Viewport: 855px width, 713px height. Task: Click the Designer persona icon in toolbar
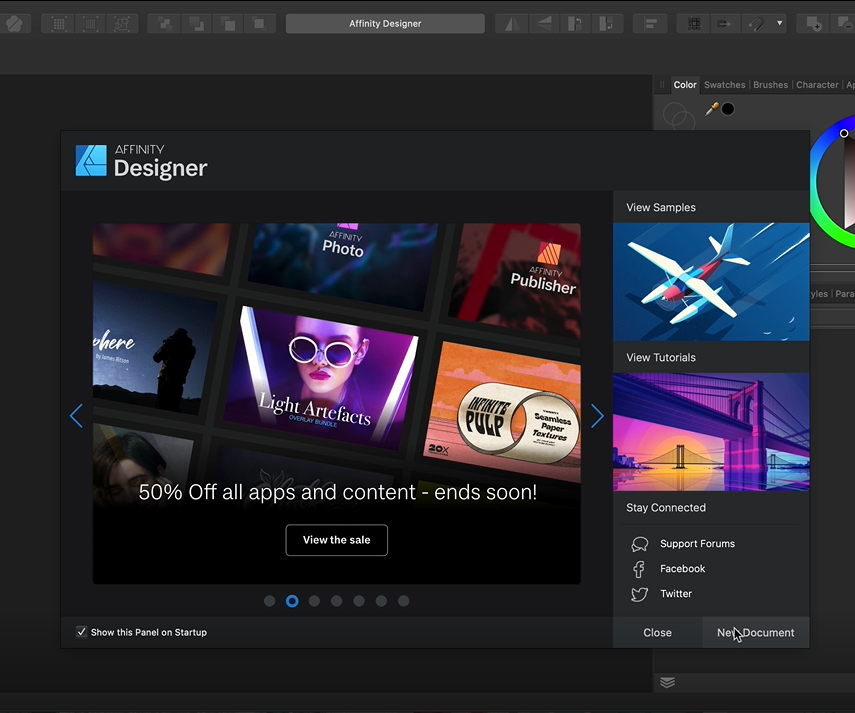pyautogui.click(x=14, y=23)
